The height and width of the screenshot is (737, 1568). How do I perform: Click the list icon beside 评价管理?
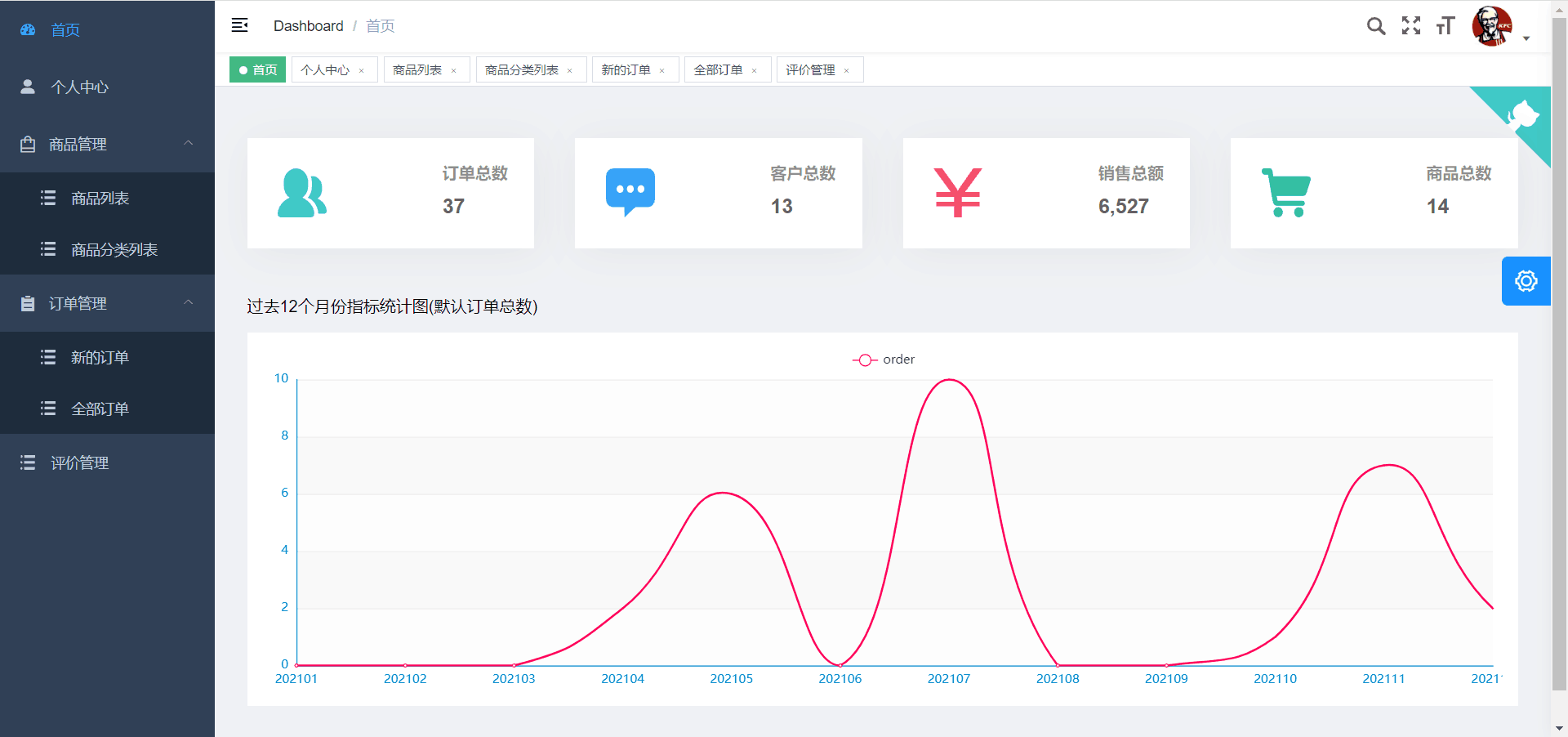(x=28, y=462)
